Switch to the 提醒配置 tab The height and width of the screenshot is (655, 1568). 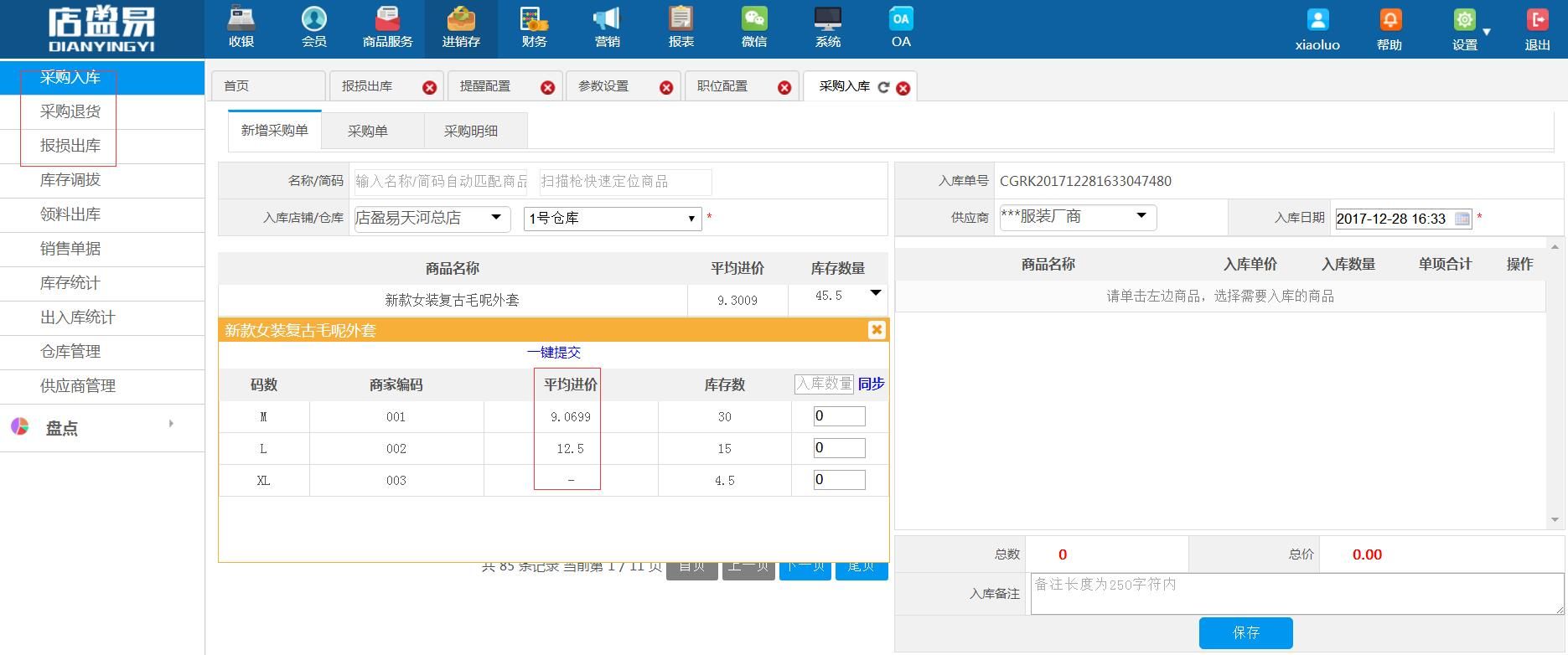(485, 86)
